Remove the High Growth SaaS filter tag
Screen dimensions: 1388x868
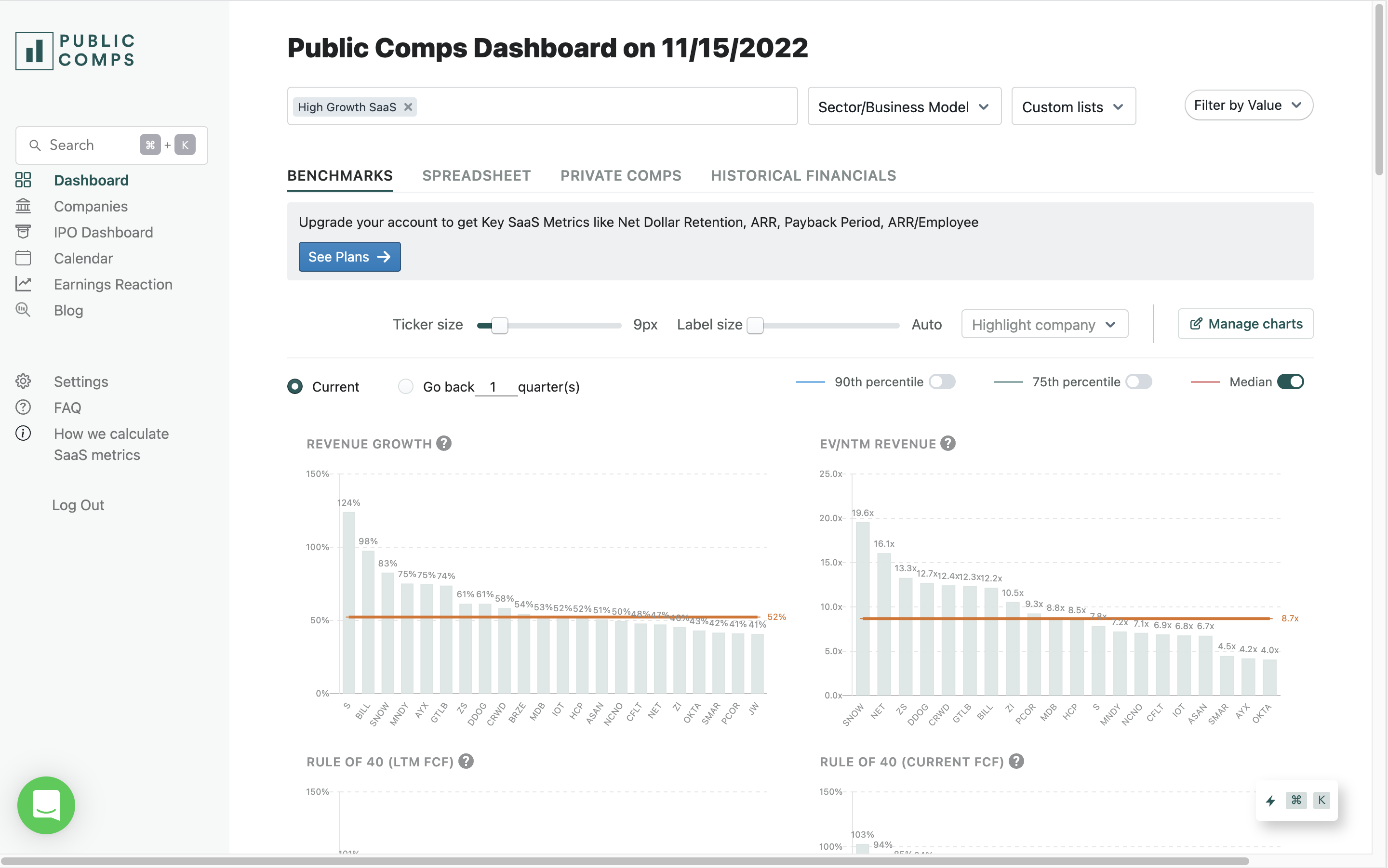408,107
